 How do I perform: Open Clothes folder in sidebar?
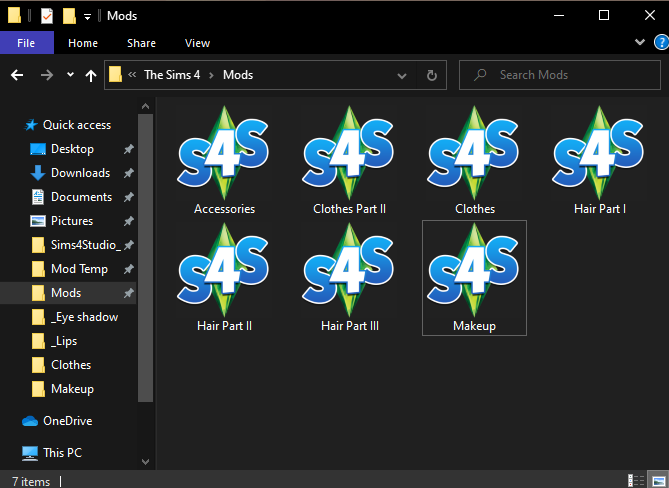tap(62, 365)
